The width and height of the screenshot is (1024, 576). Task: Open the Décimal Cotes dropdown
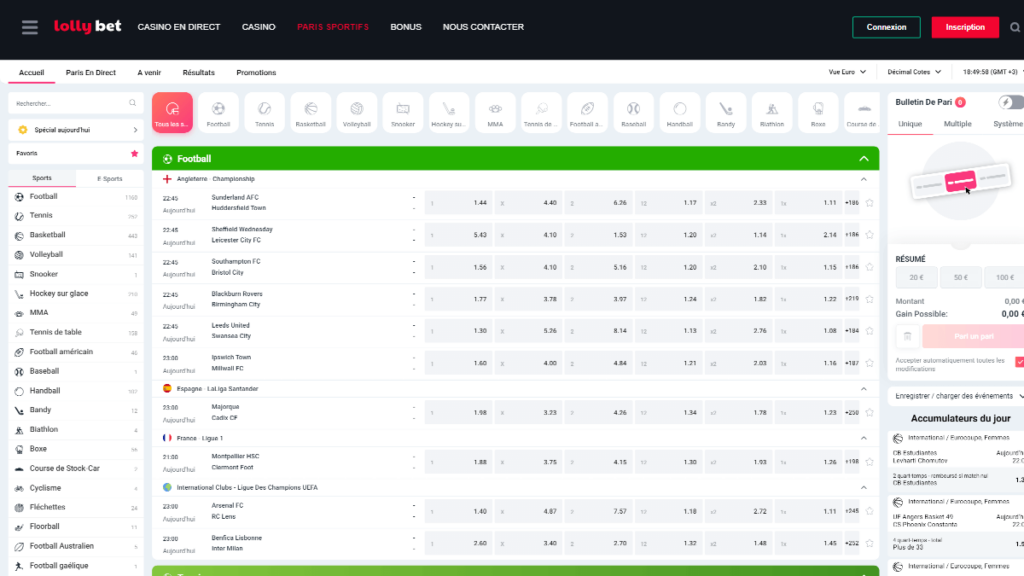click(914, 72)
